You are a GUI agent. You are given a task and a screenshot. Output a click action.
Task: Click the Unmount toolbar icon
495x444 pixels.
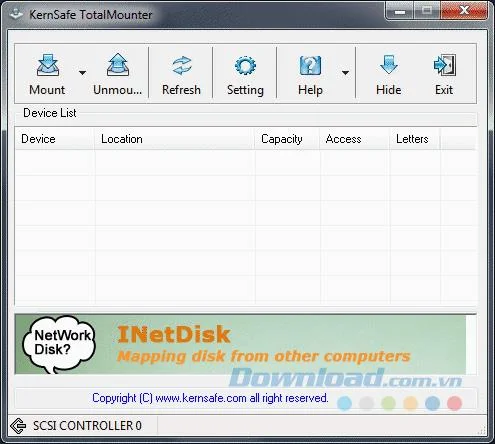118,65
